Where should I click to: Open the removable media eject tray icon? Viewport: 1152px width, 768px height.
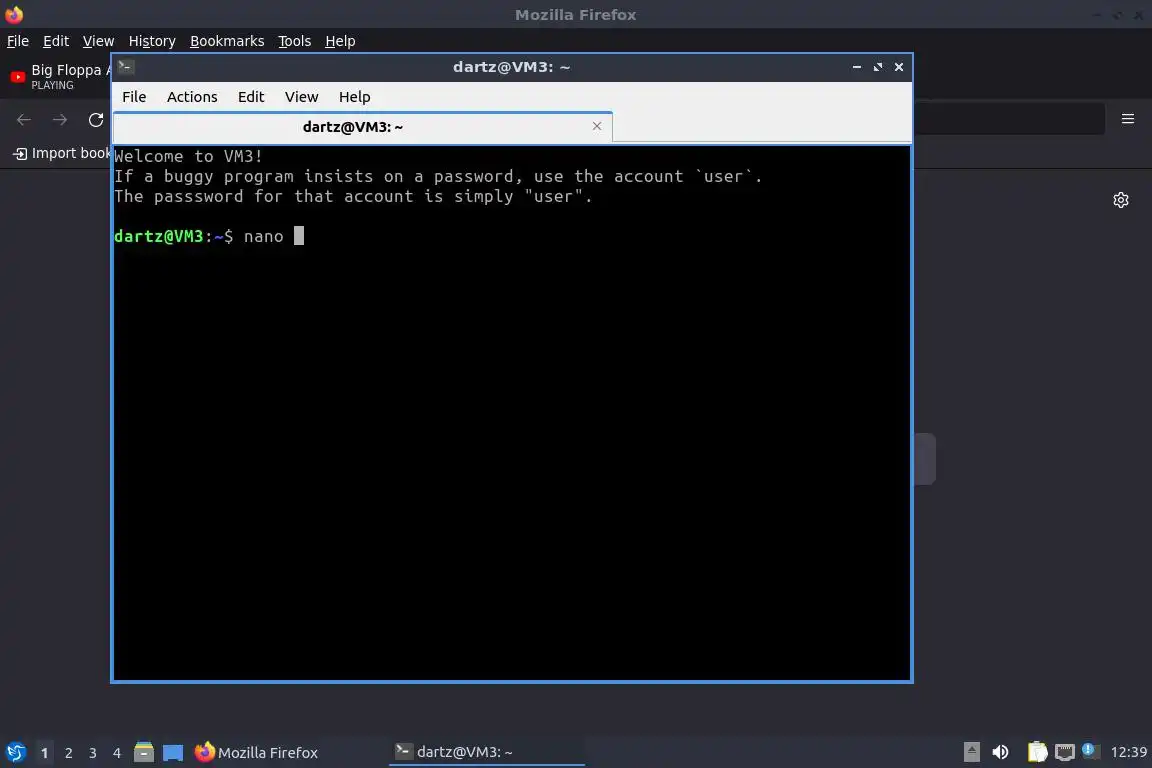click(971, 752)
